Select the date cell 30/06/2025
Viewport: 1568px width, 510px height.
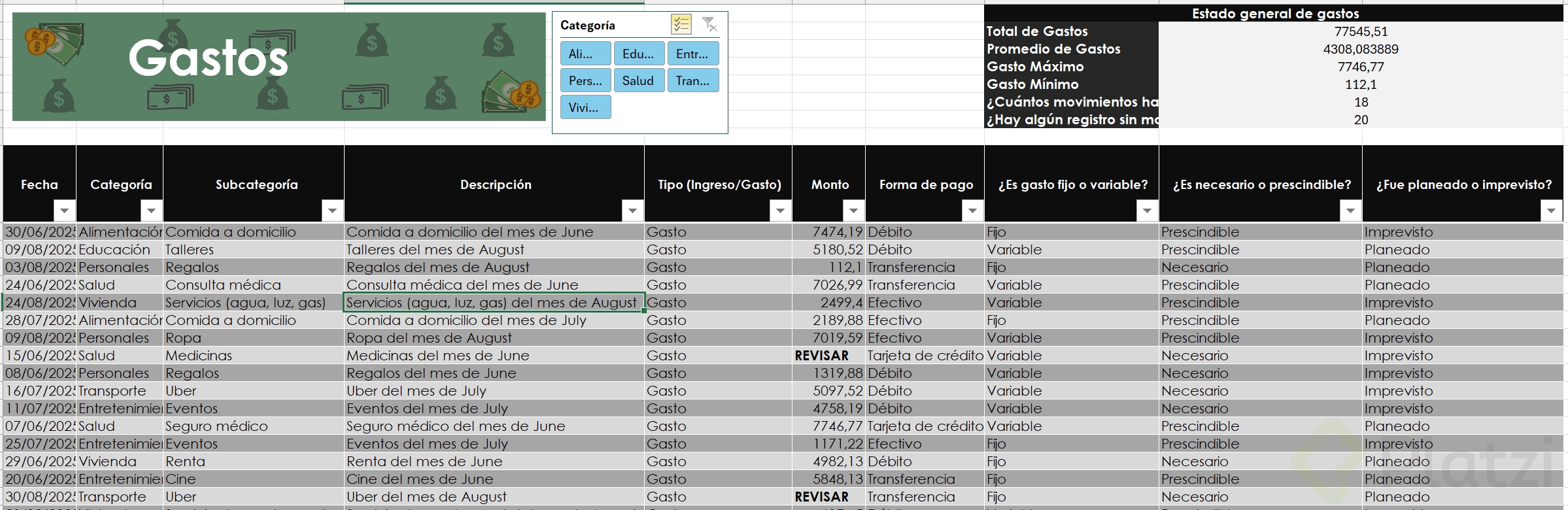(40, 231)
